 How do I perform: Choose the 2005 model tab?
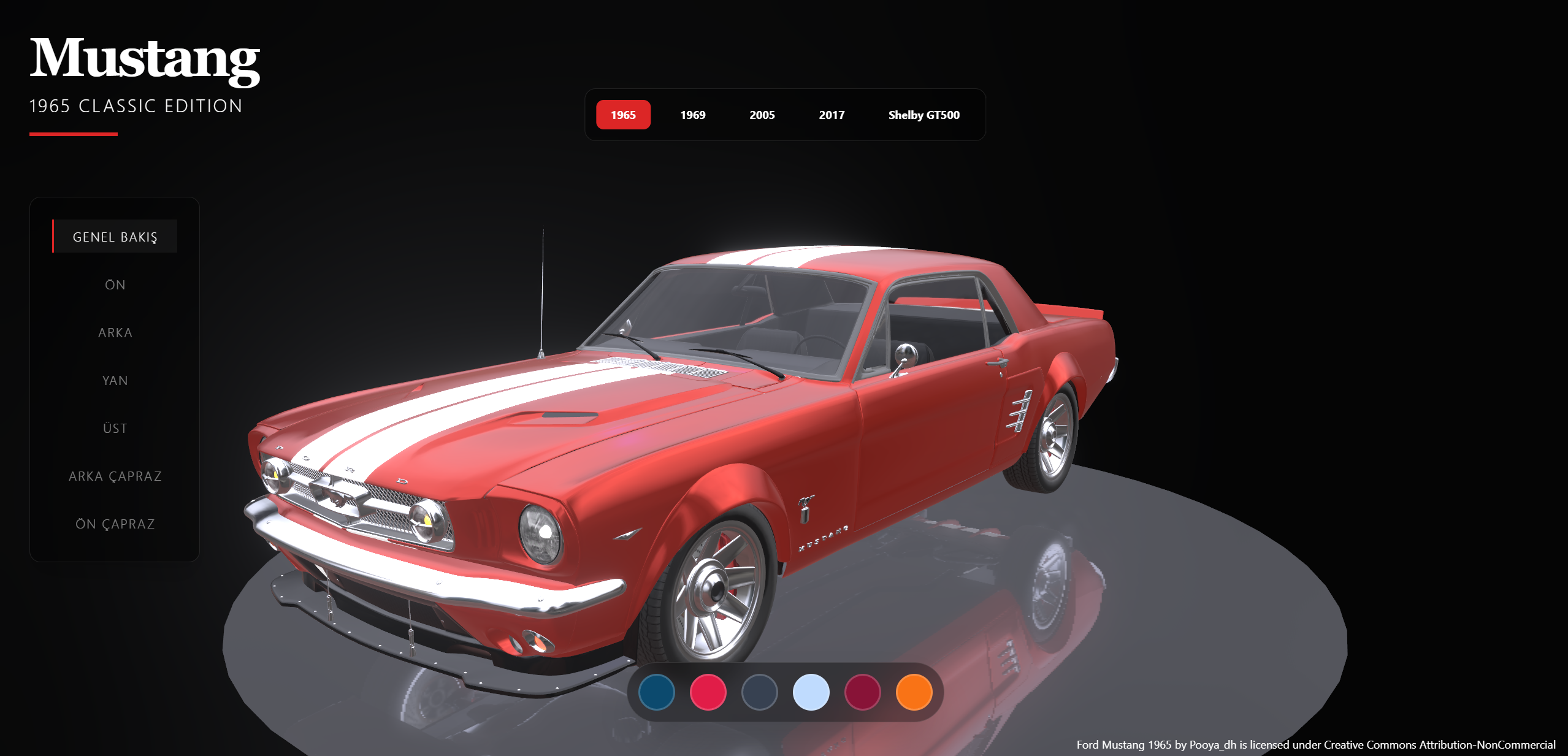click(762, 115)
